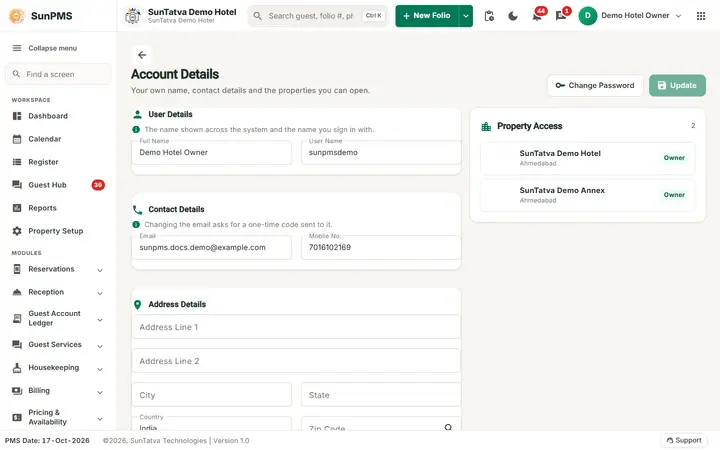720x450 pixels.
Task: Click the Housekeeping icon
Action: [x=17, y=367]
